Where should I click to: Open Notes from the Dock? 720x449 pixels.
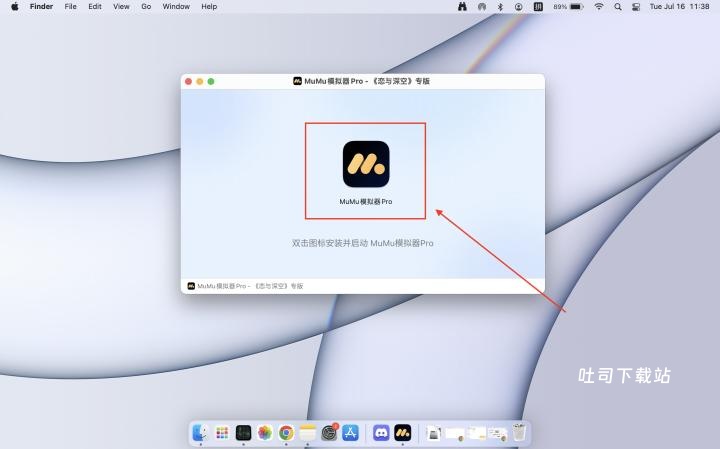(x=308, y=432)
